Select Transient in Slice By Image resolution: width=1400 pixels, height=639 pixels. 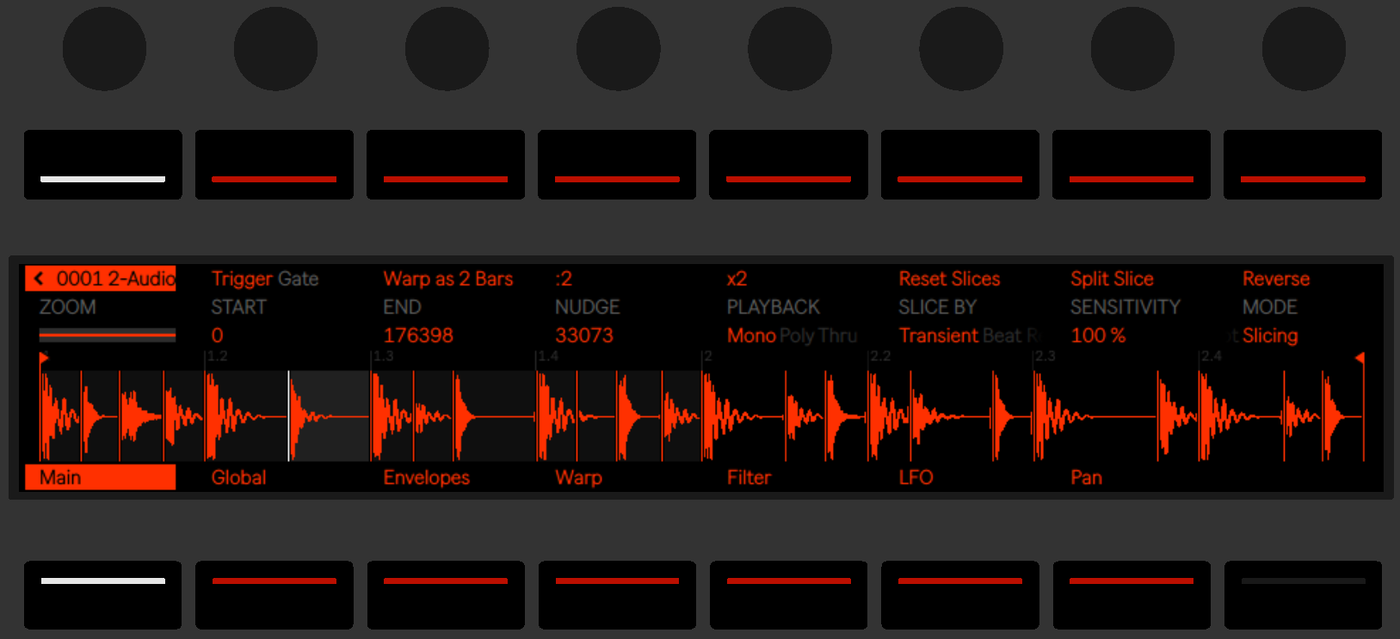tap(938, 336)
